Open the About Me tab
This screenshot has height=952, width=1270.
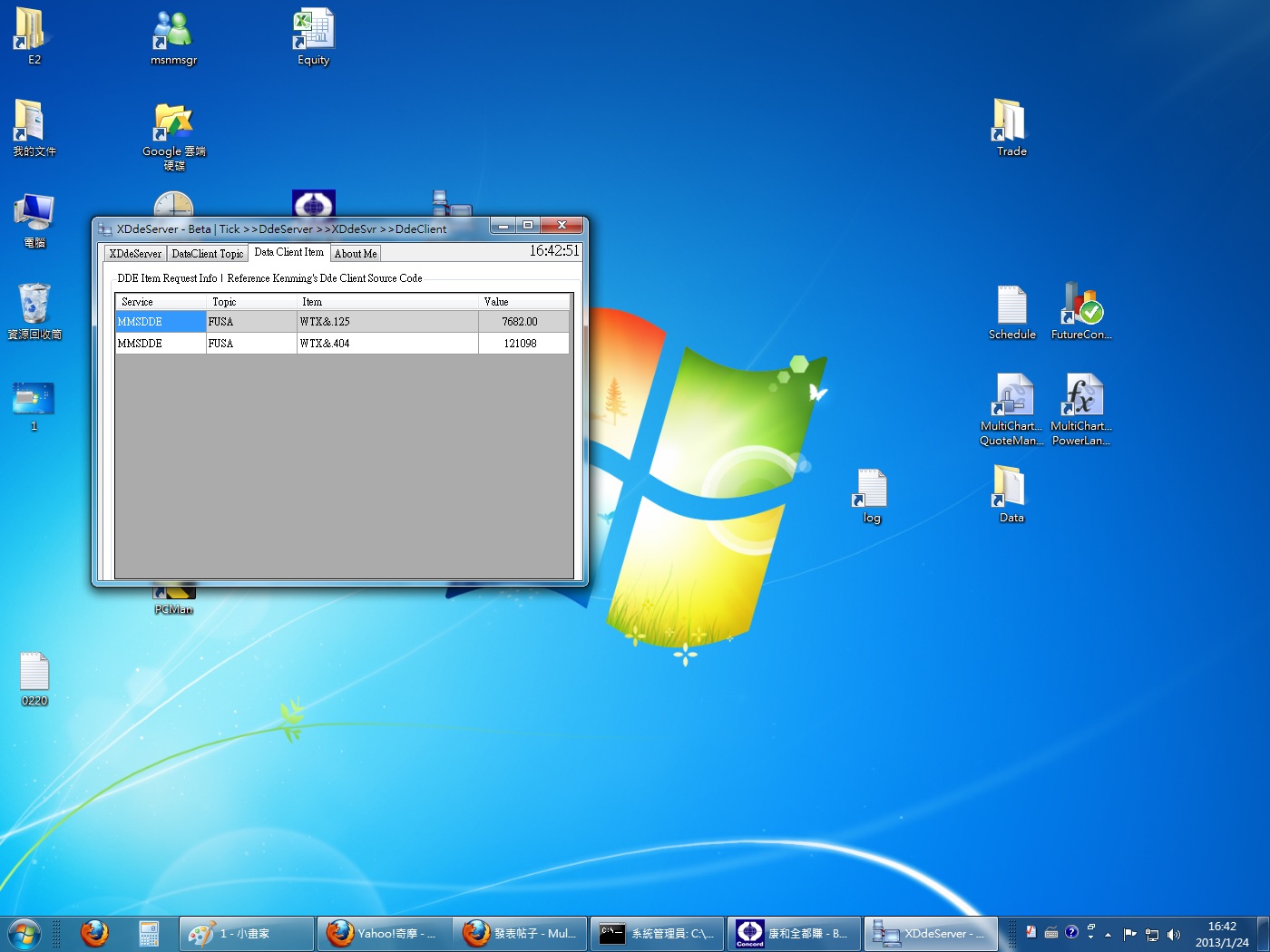pos(356,254)
